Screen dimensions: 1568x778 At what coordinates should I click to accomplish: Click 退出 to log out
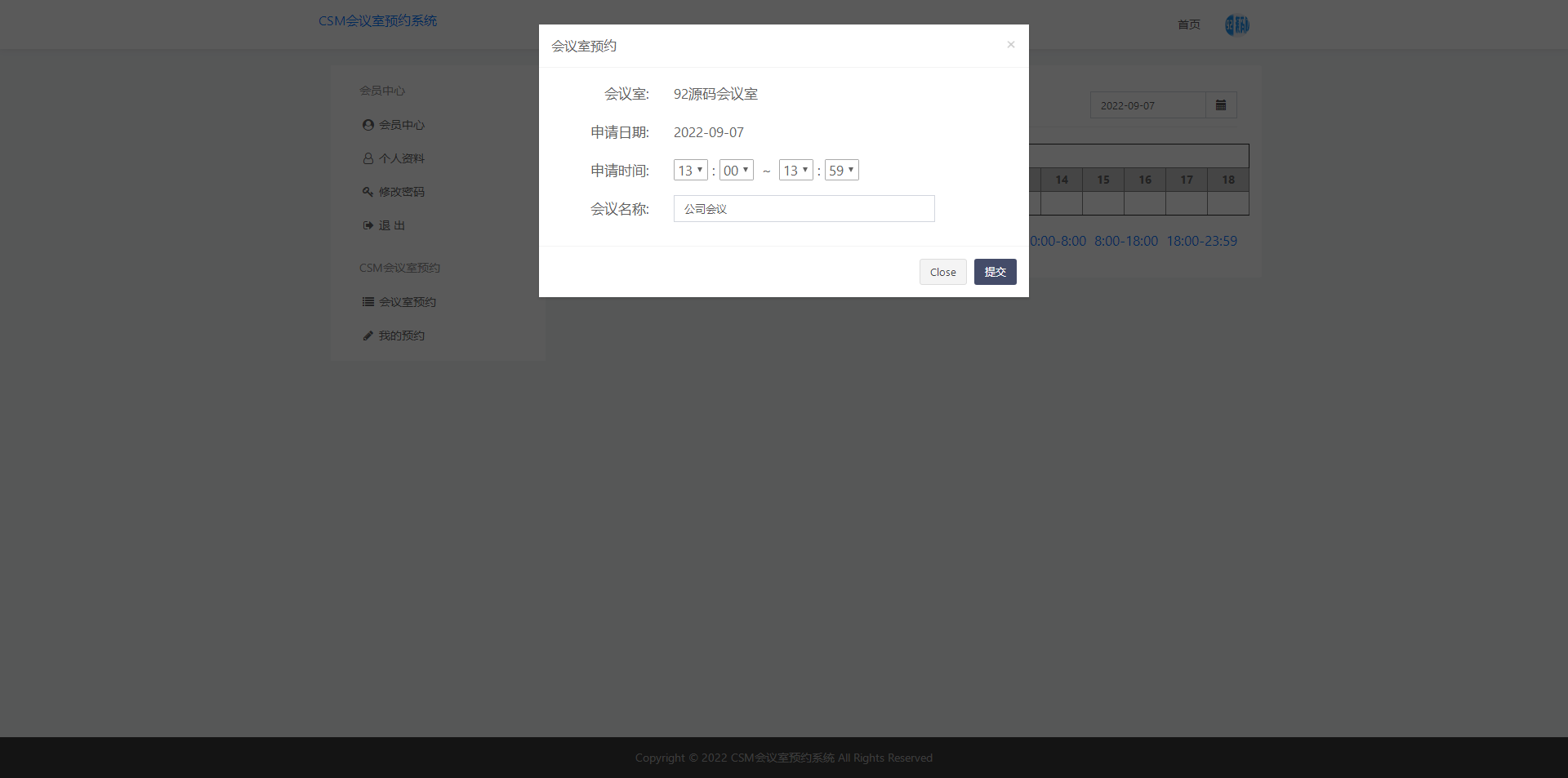(391, 225)
